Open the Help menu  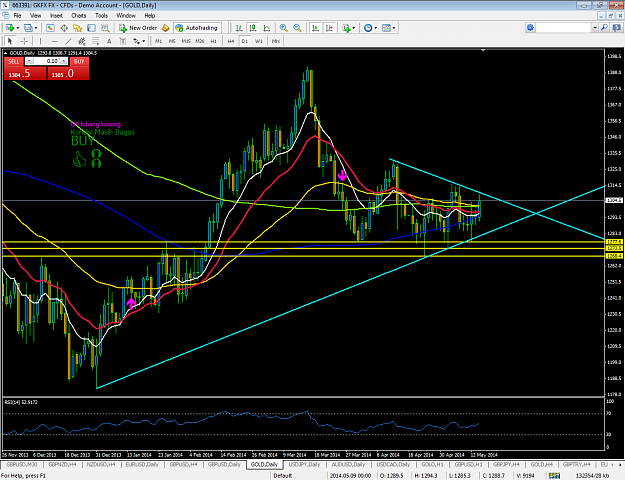coord(149,16)
